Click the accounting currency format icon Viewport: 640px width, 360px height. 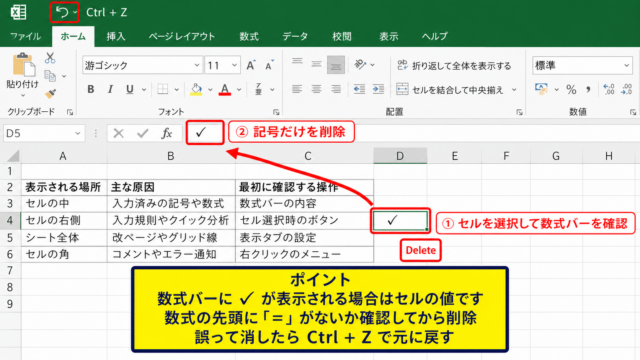542,89
